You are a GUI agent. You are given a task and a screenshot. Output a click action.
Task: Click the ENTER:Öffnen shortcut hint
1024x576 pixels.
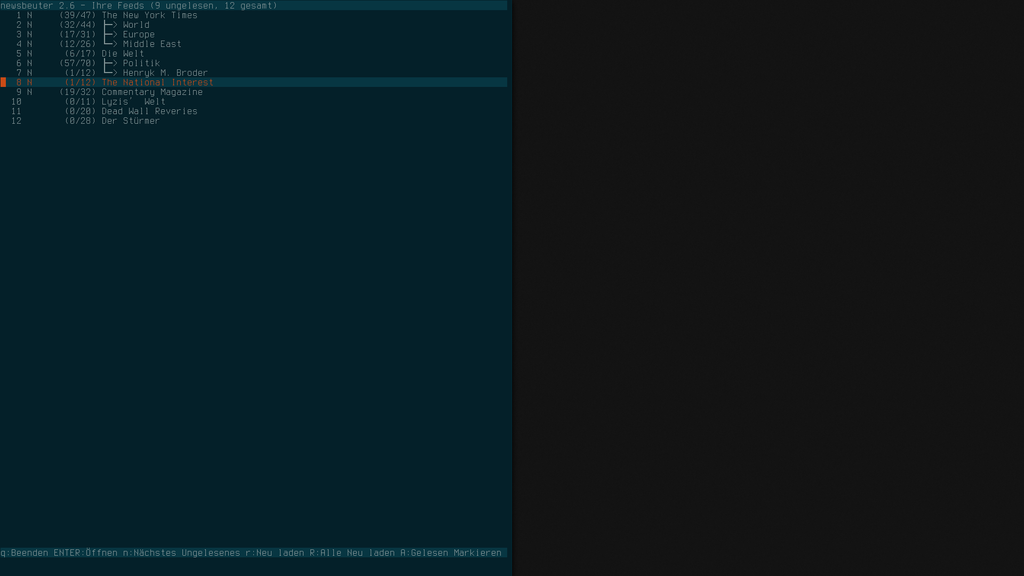tap(86, 552)
